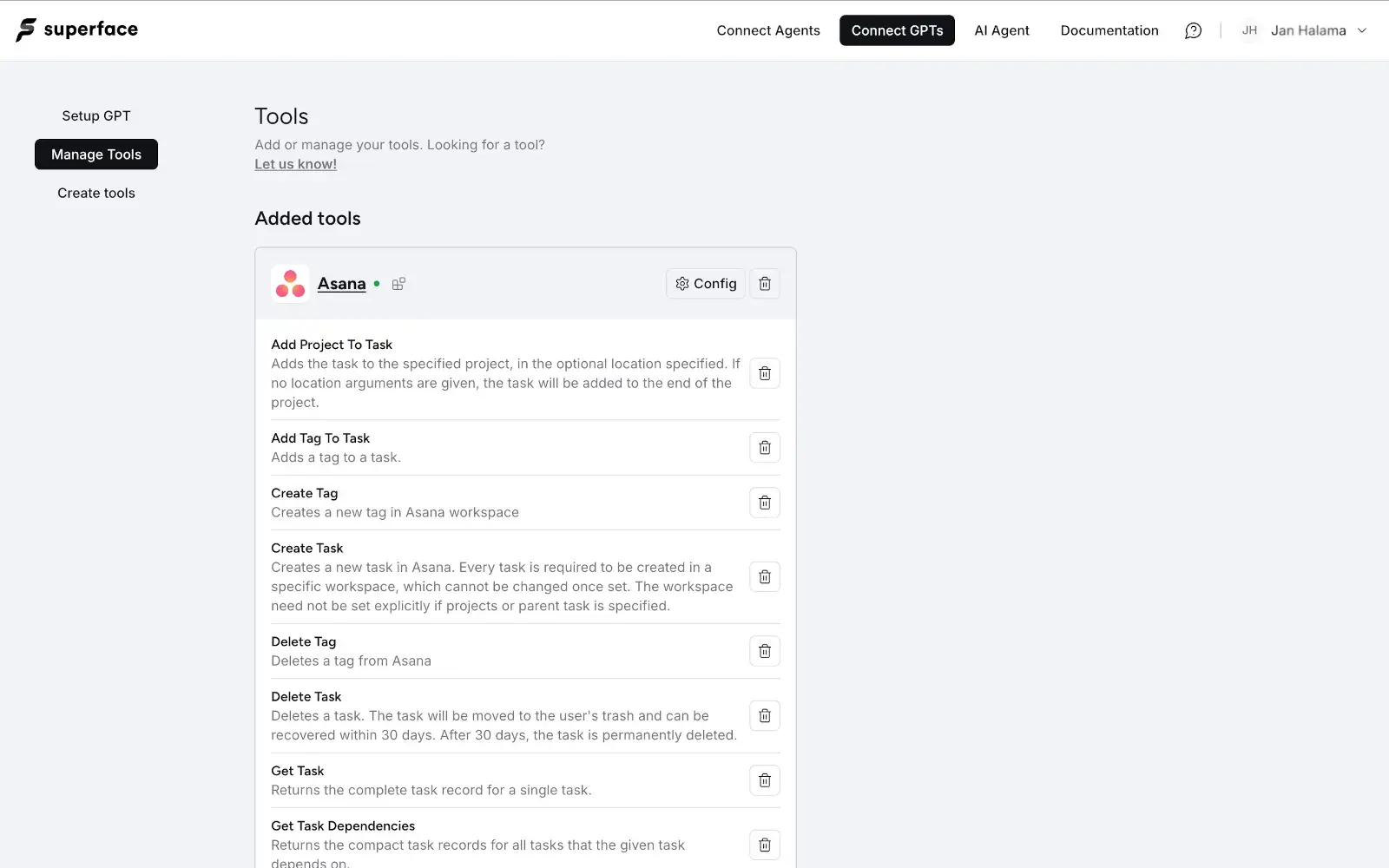Expand the Jan Halama account menu
The image size is (1389, 868).
pos(1305,30)
